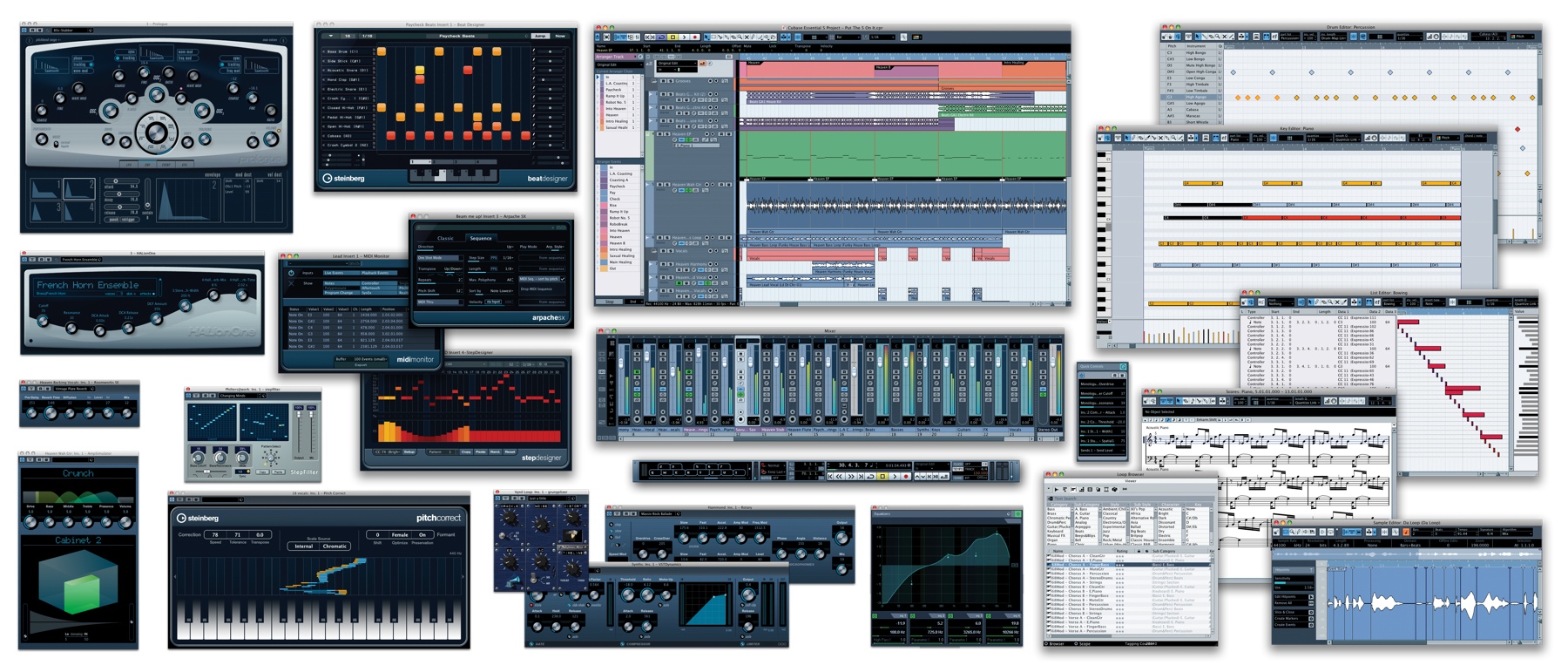Image resolution: width=1568 pixels, height=672 pixels.
Task: Select the Mute X tool in Project window
Action: point(747,37)
